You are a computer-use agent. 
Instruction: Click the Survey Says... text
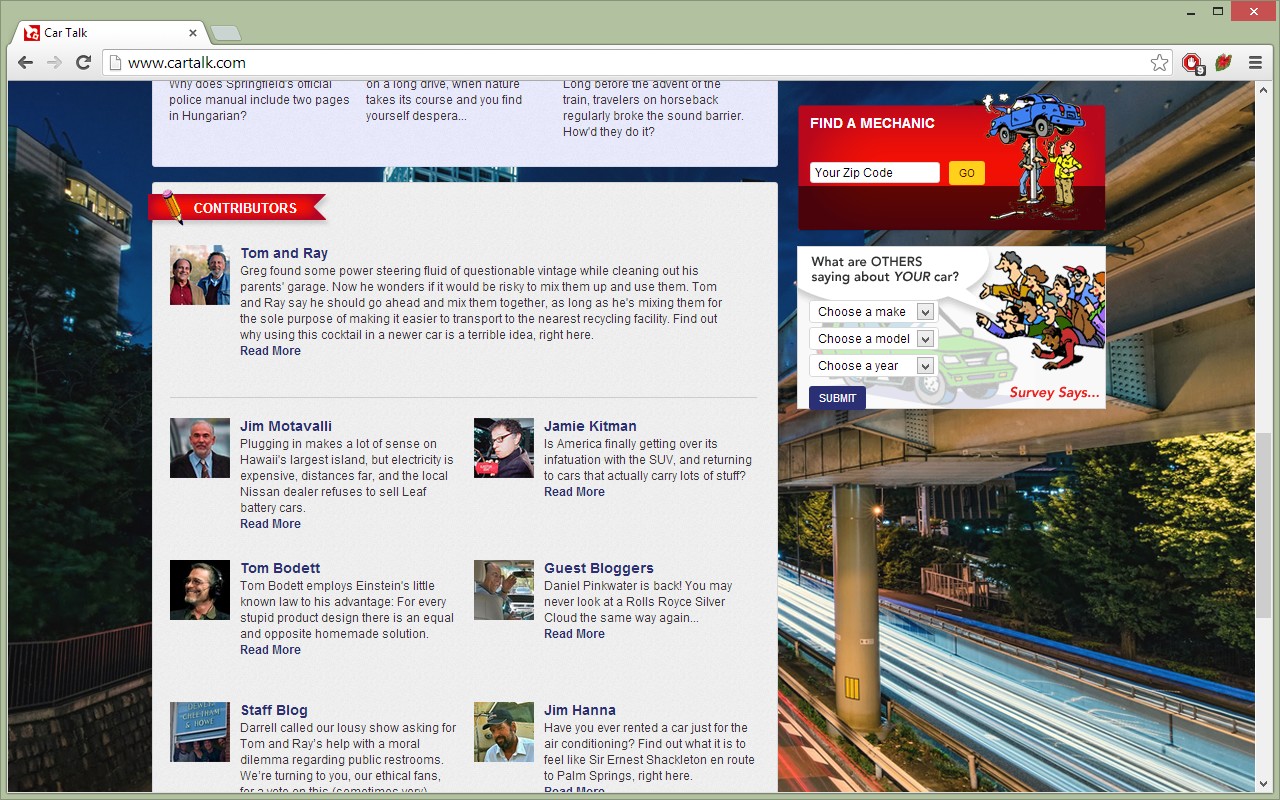[x=1054, y=393]
